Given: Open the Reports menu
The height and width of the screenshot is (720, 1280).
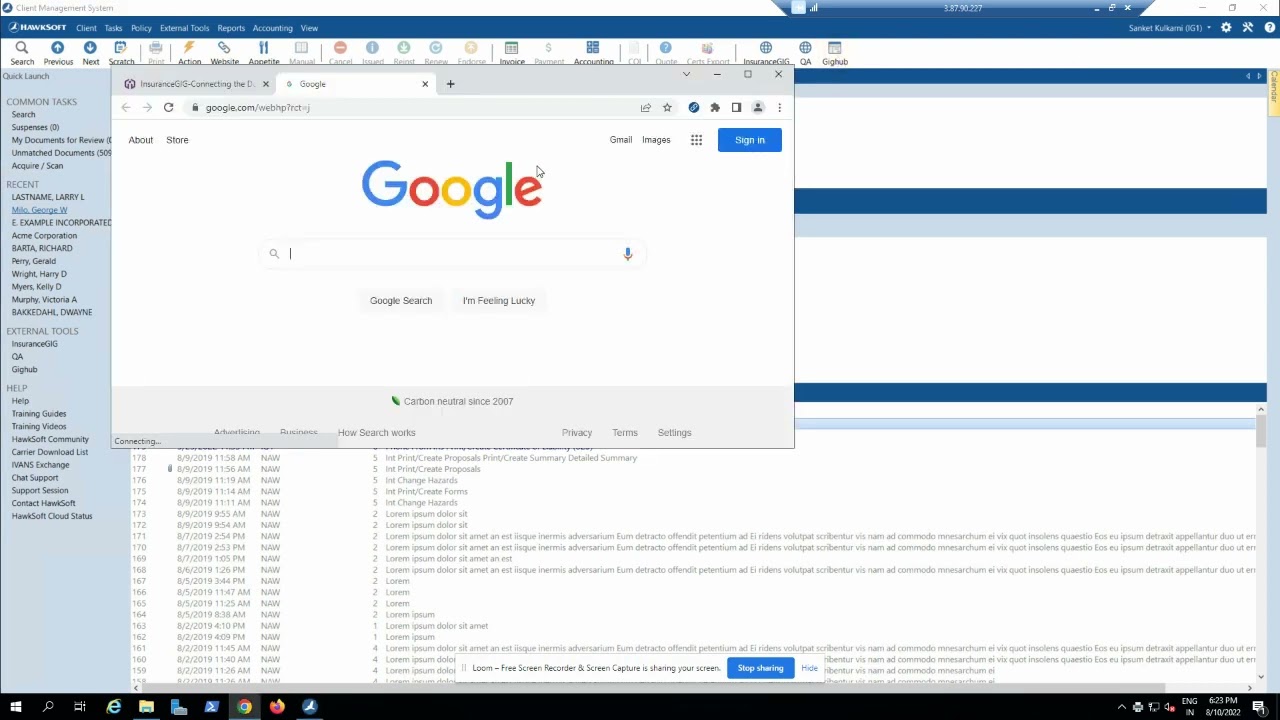Looking at the screenshot, I should (231, 28).
